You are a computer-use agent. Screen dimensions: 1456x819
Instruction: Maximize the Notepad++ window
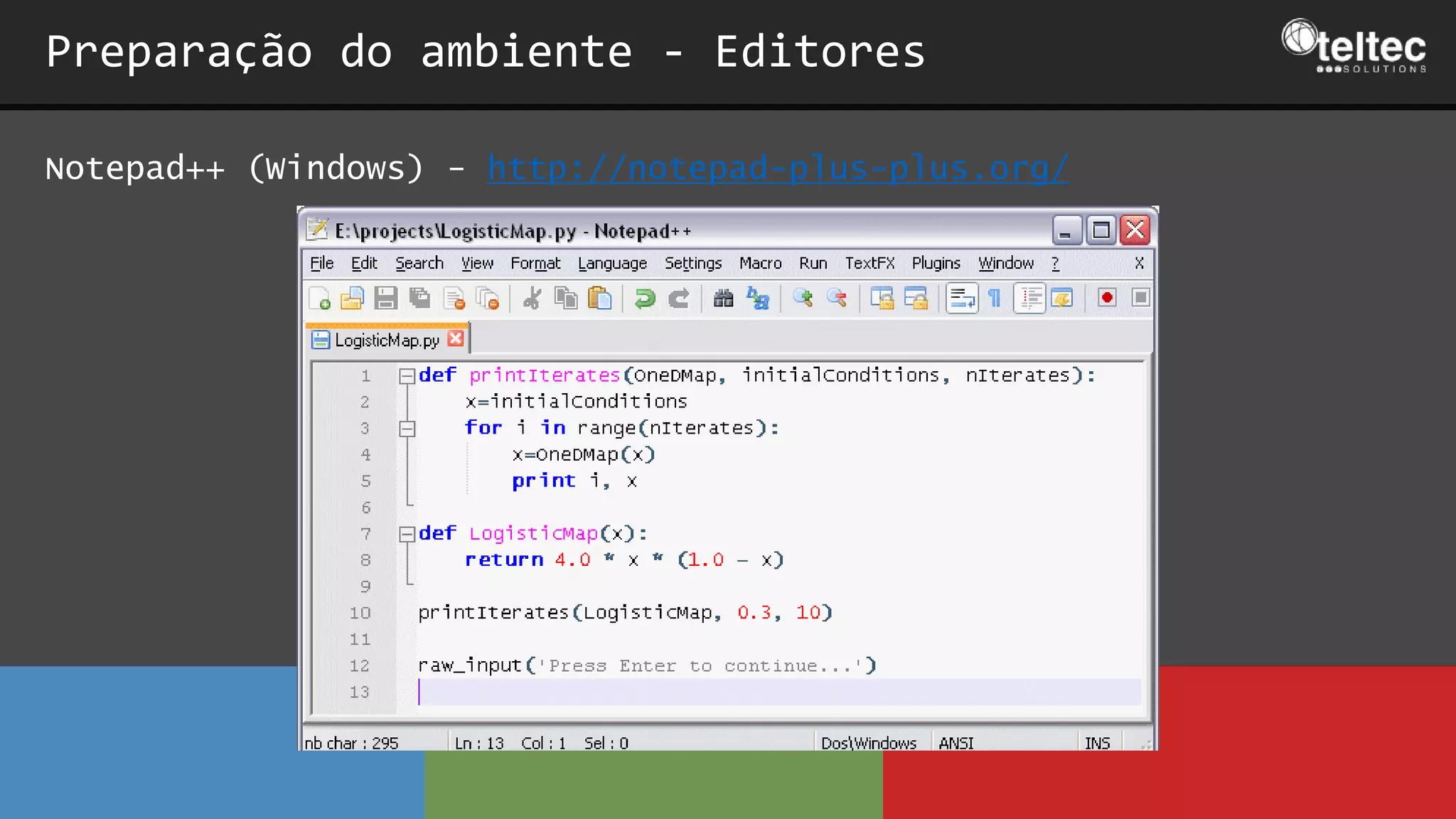(x=1101, y=230)
